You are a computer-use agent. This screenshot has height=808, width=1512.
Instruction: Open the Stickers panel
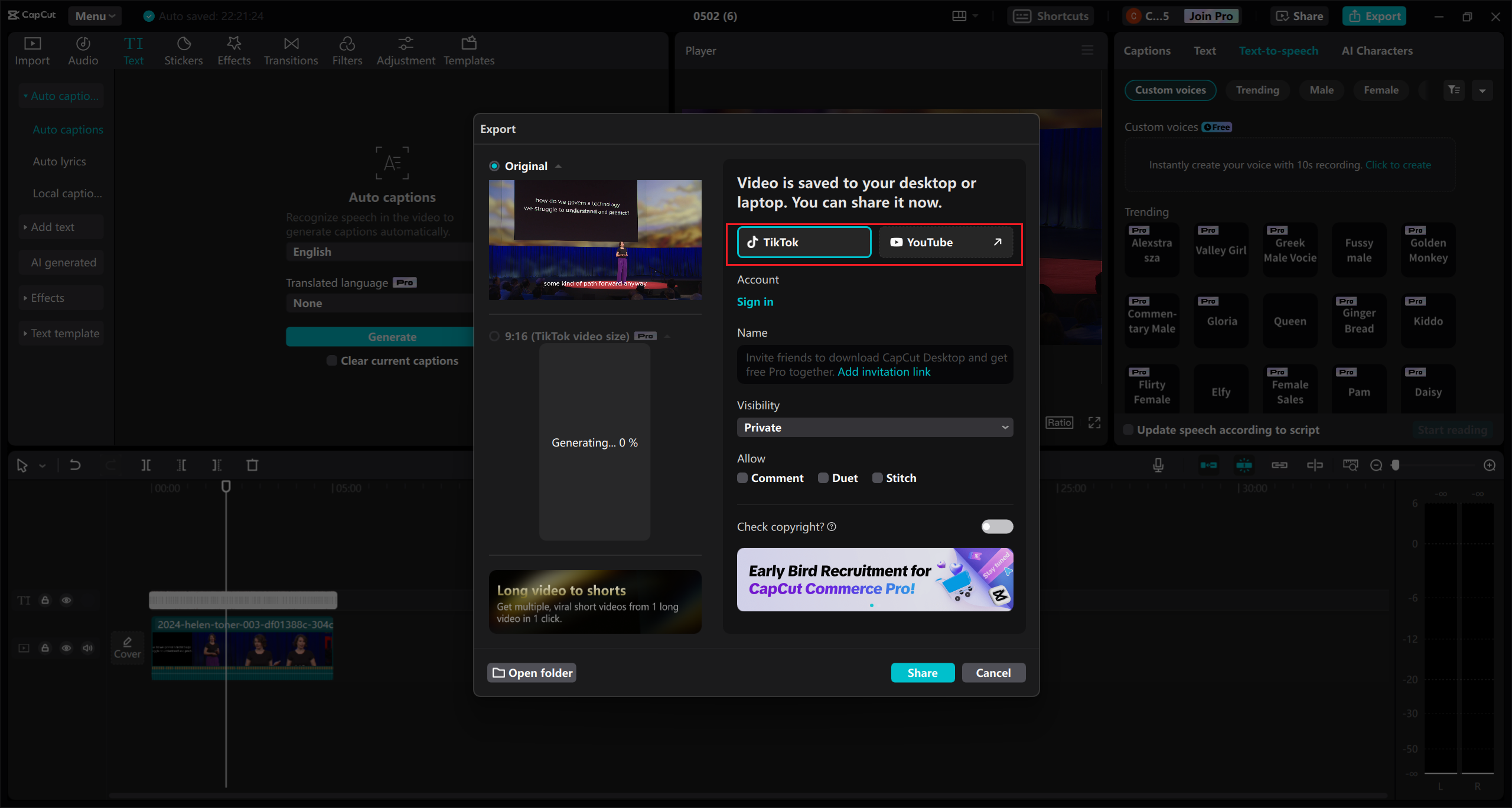pos(183,51)
